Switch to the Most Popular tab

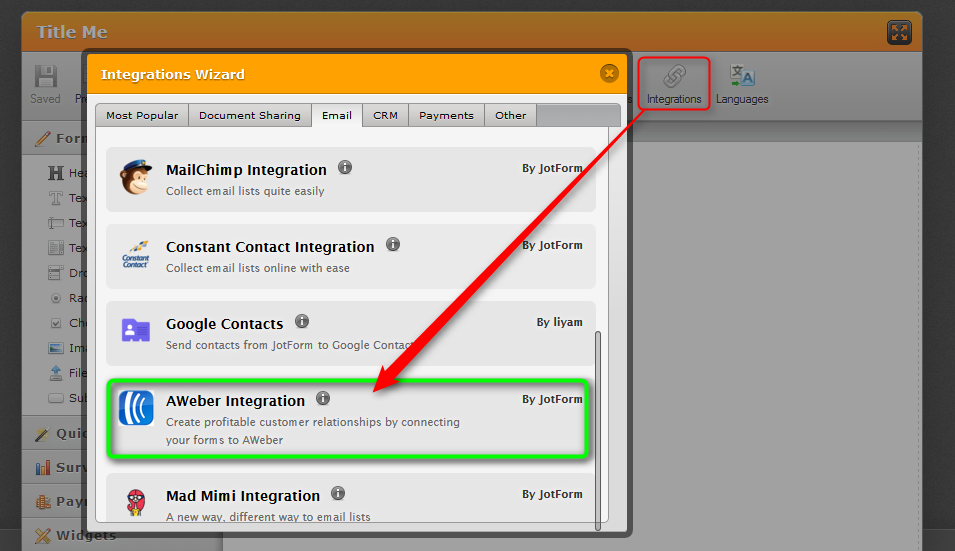tap(142, 116)
